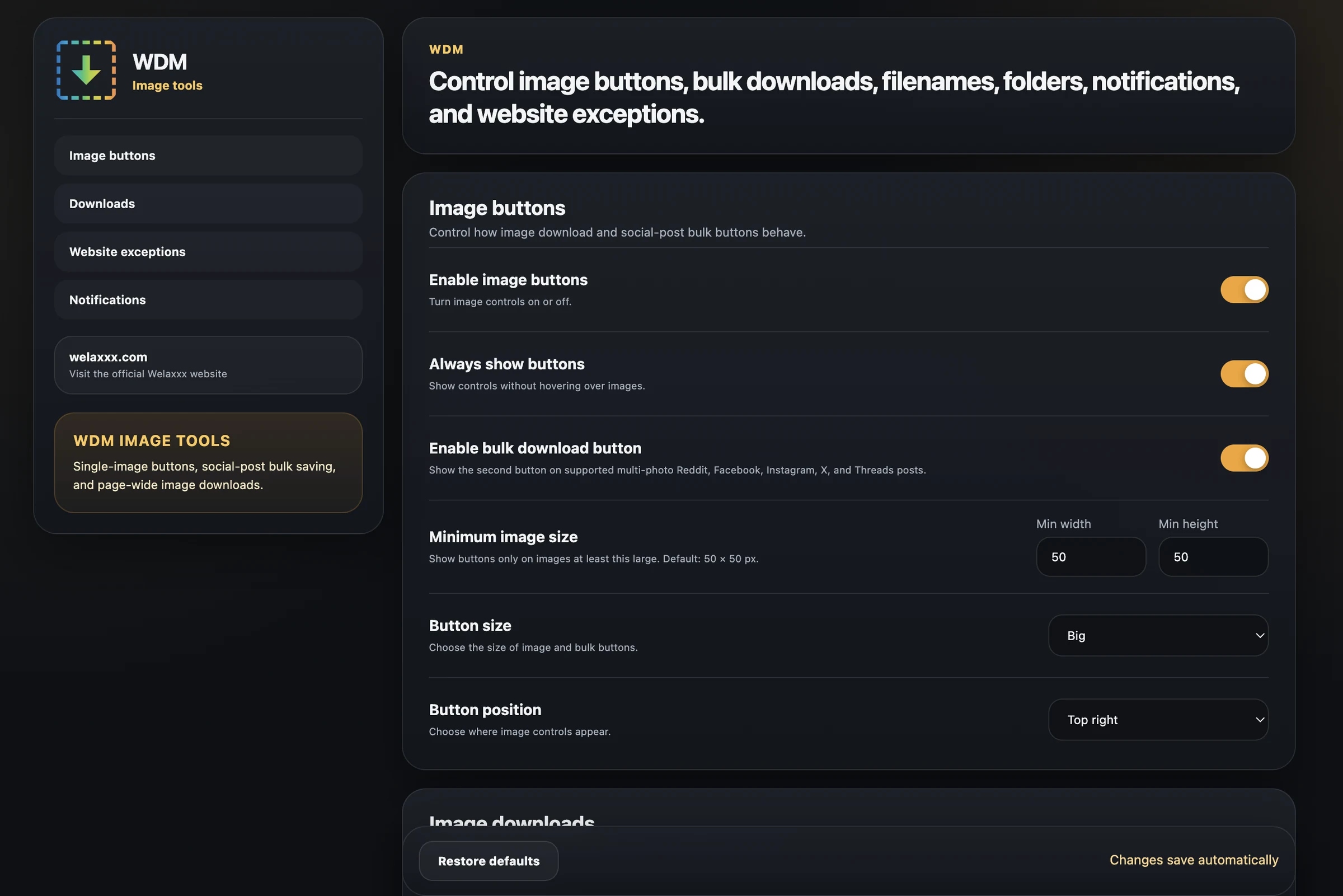Image resolution: width=1343 pixels, height=896 pixels.
Task: Go to the Downloads section
Action: [208, 203]
